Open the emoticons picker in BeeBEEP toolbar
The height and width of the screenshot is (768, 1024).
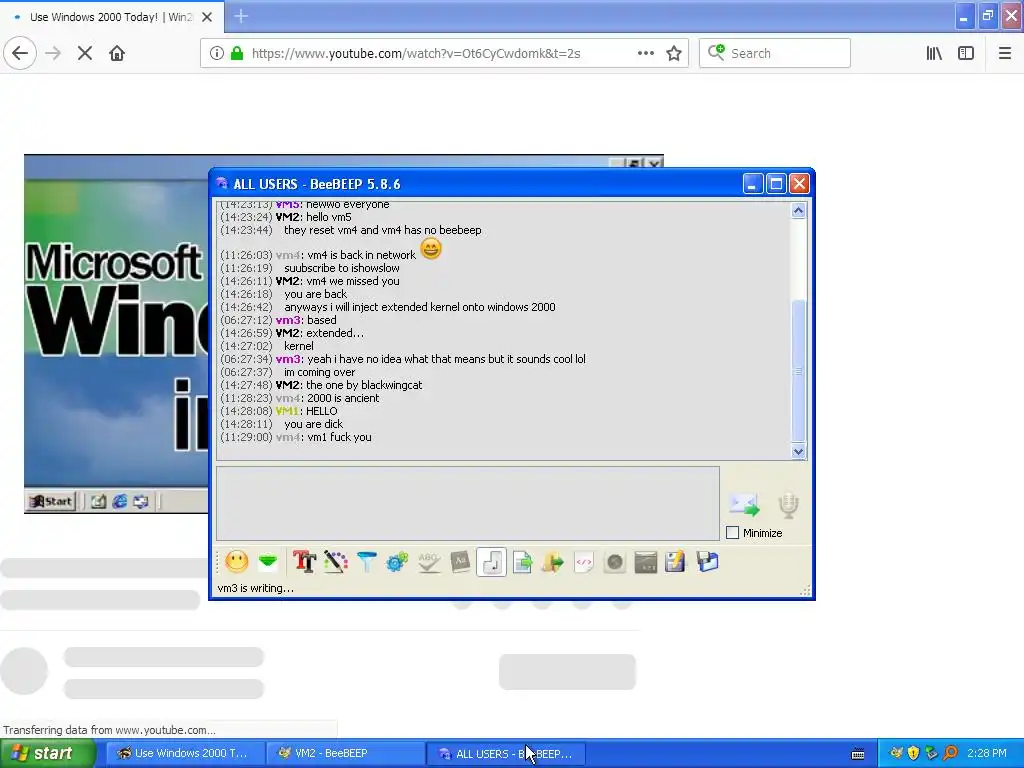(237, 562)
